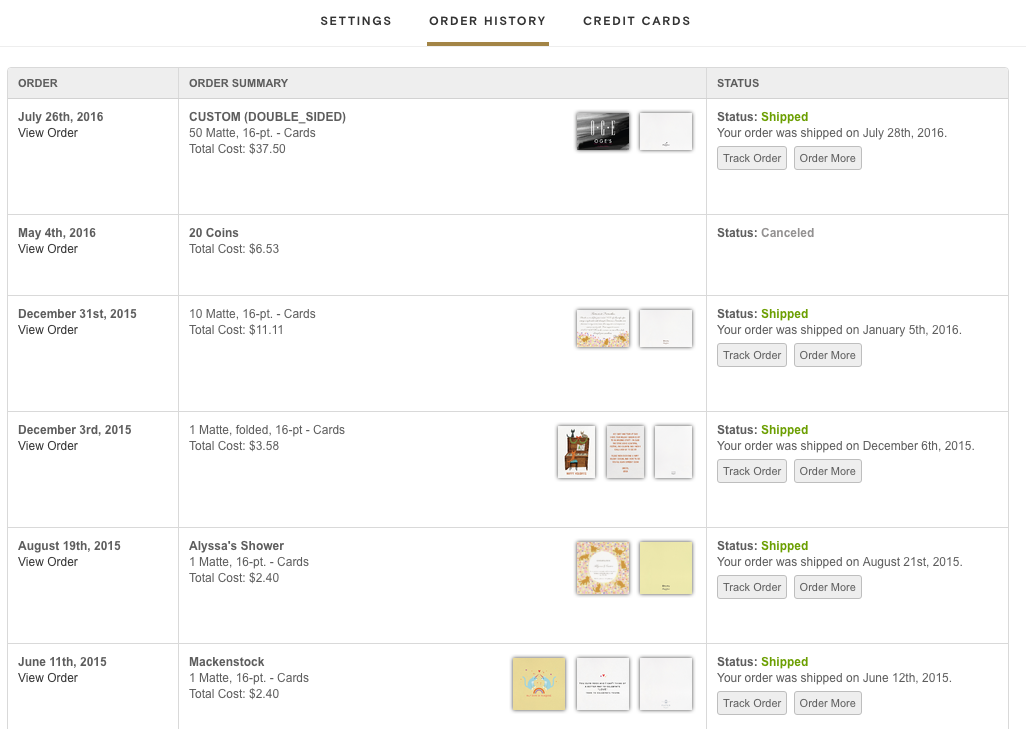Track Order shipped on July 28th, 2016
This screenshot has width=1026, height=729.
pyautogui.click(x=751, y=158)
